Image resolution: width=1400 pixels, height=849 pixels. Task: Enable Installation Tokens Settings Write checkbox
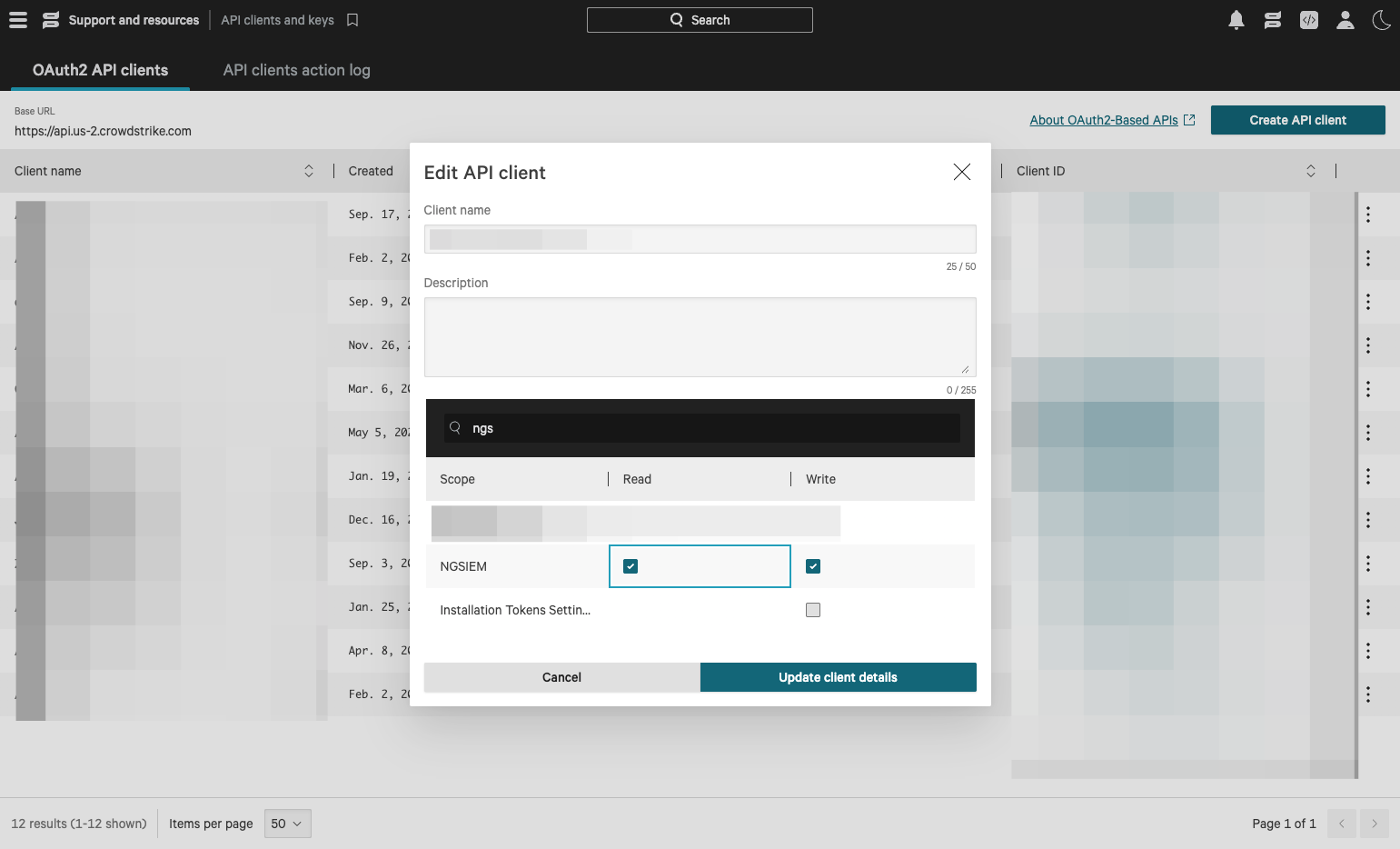click(813, 610)
